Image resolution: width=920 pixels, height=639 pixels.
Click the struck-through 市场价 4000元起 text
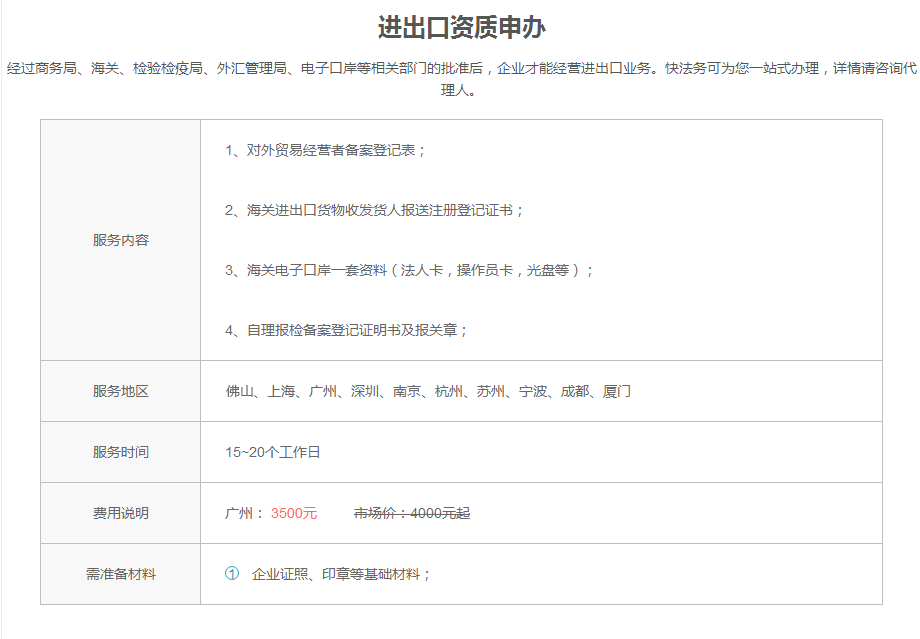tap(412, 513)
